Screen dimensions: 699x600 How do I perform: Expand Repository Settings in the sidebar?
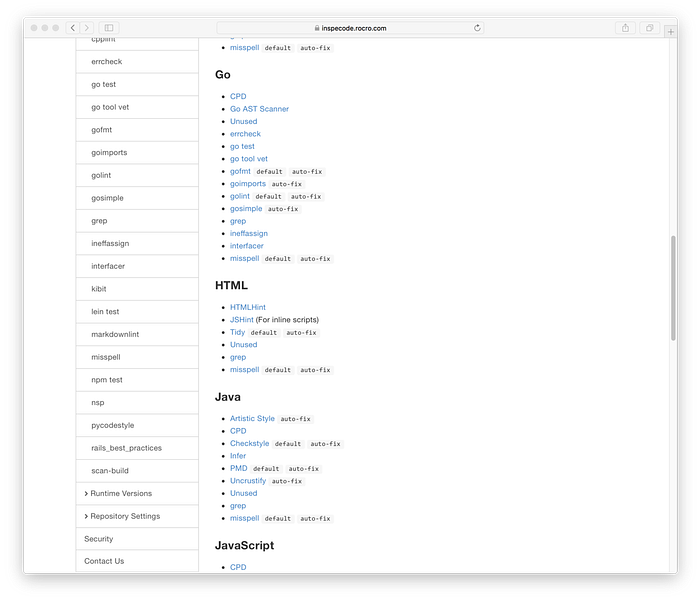coord(137,516)
